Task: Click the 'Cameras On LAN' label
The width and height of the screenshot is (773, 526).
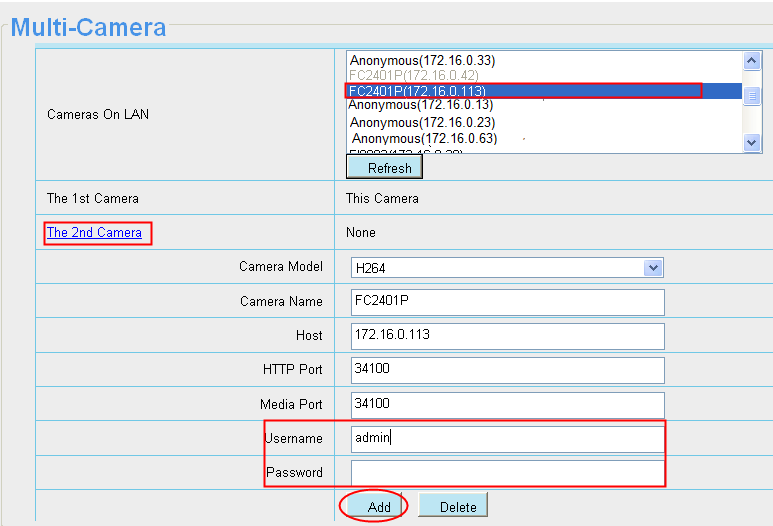Action: (98, 114)
